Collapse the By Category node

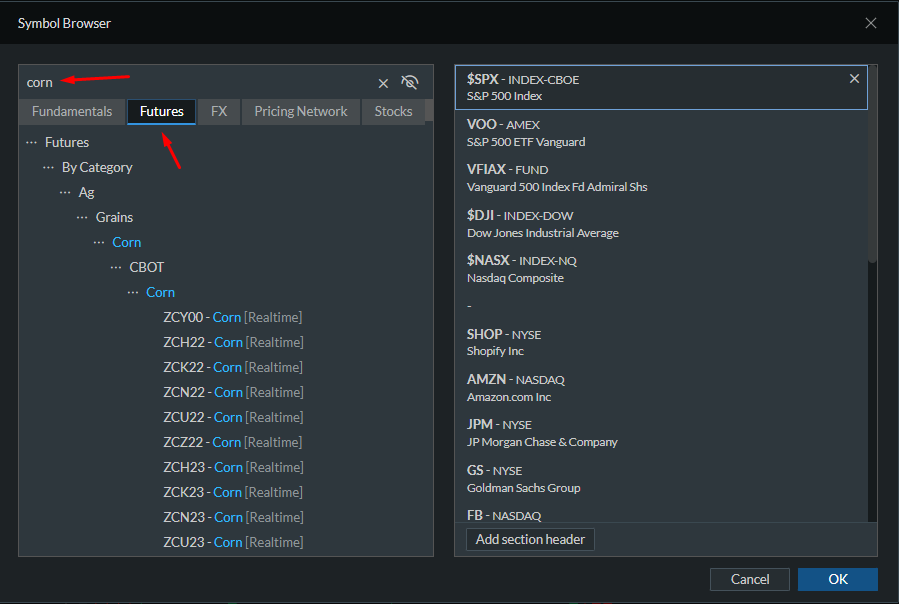tap(48, 167)
